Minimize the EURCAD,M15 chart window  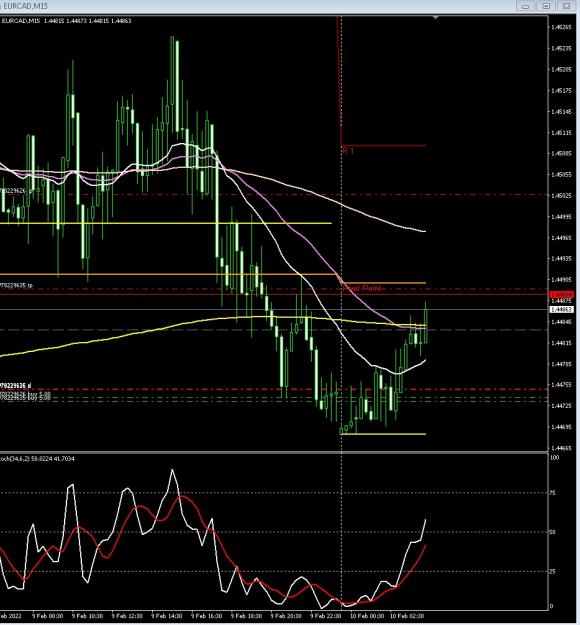[525, 6]
